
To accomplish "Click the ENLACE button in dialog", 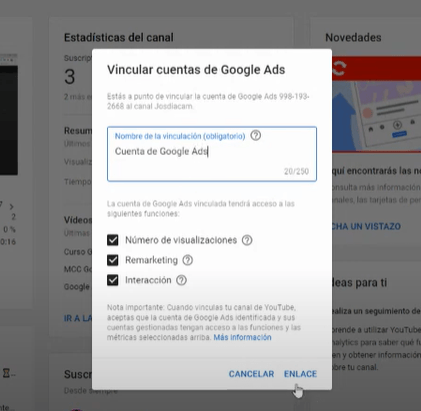I will click(300, 374).
